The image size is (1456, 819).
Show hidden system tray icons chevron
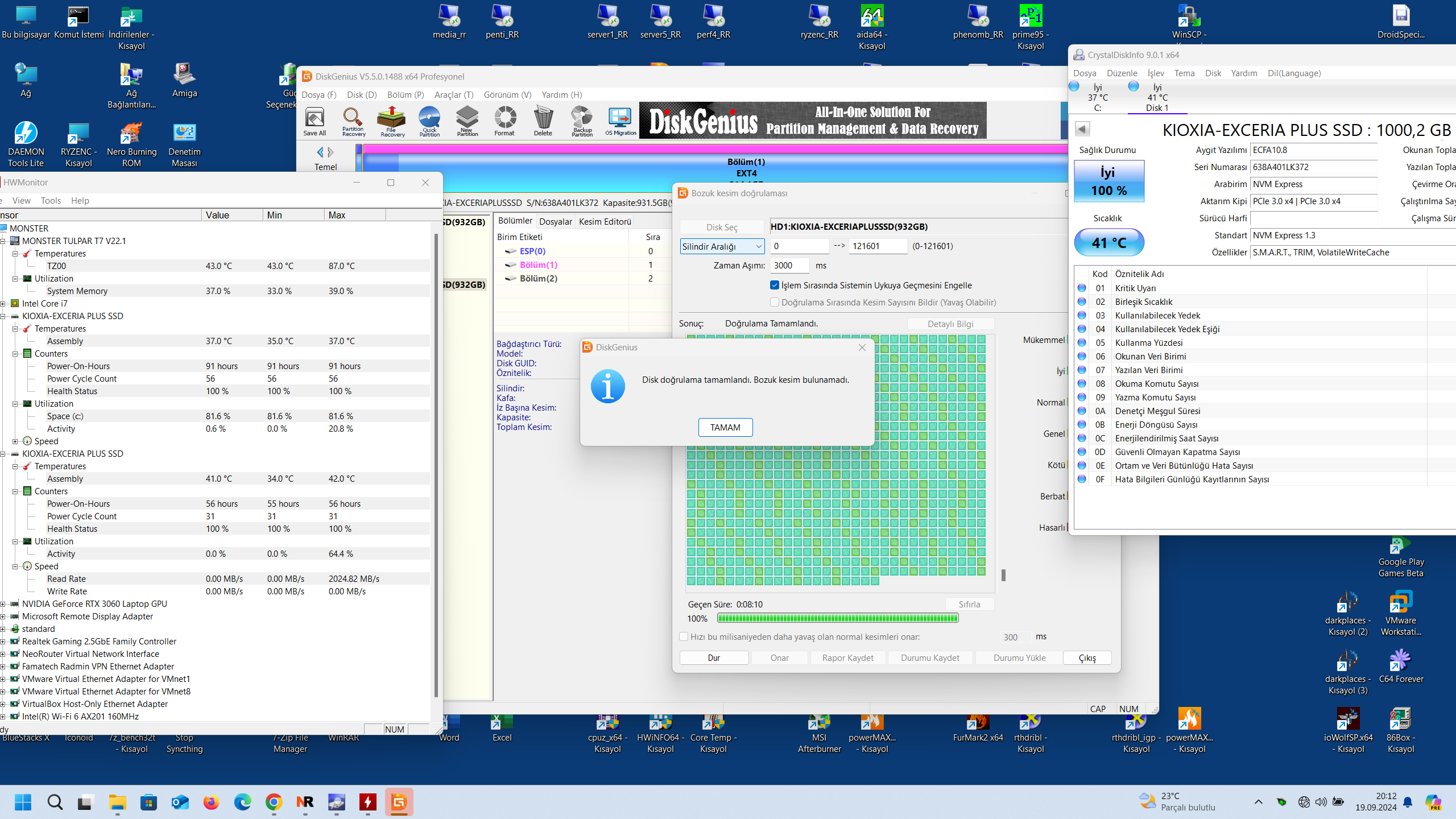tap(1259, 802)
